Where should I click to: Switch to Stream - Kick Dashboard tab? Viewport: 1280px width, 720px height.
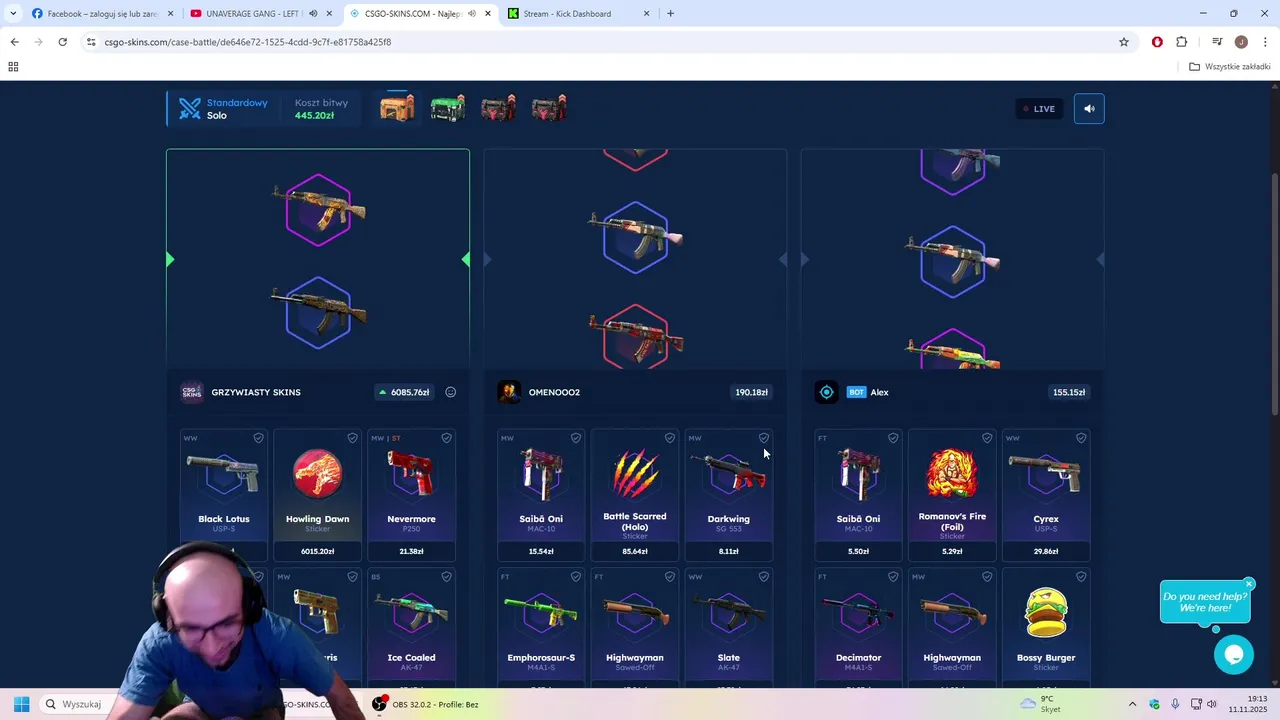(578, 14)
